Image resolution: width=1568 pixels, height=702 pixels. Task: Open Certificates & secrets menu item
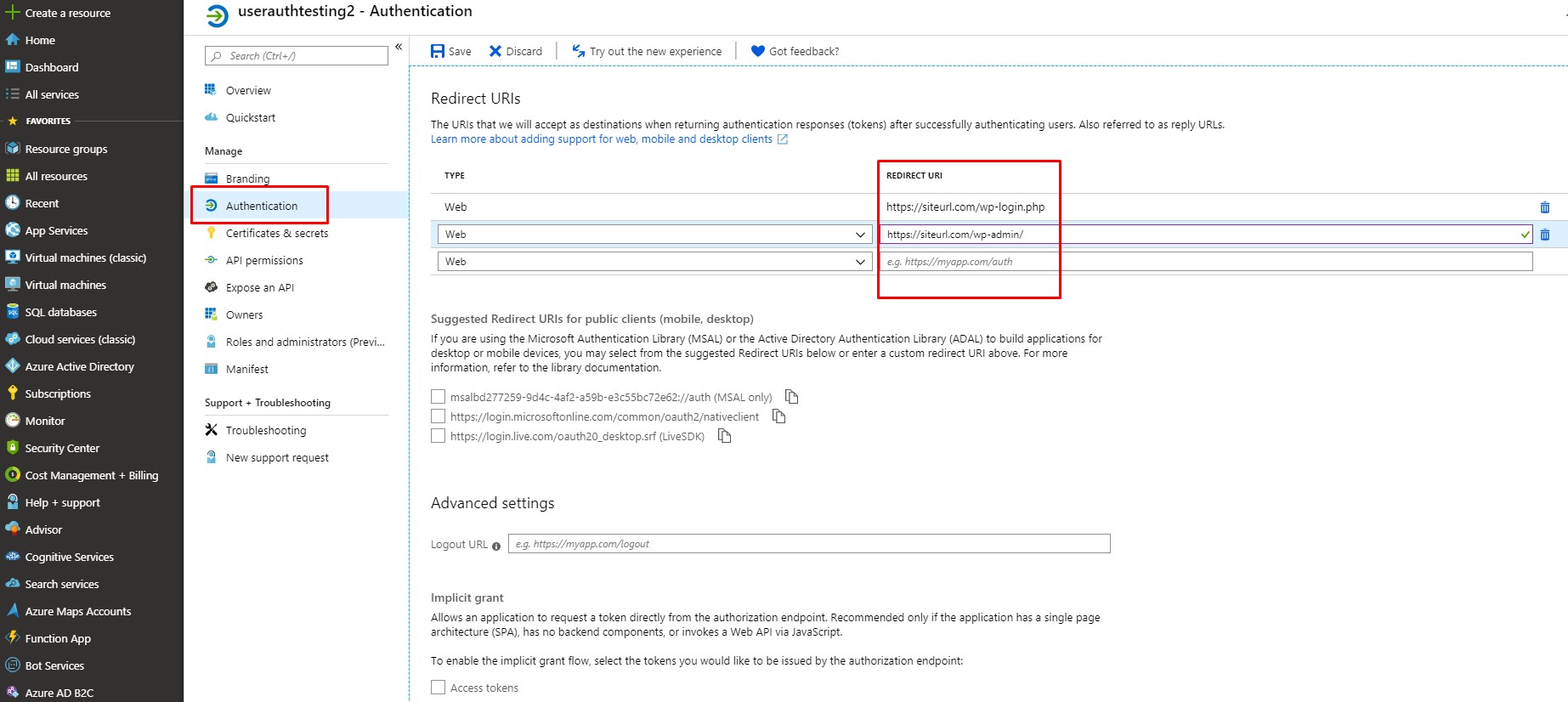[x=277, y=233]
